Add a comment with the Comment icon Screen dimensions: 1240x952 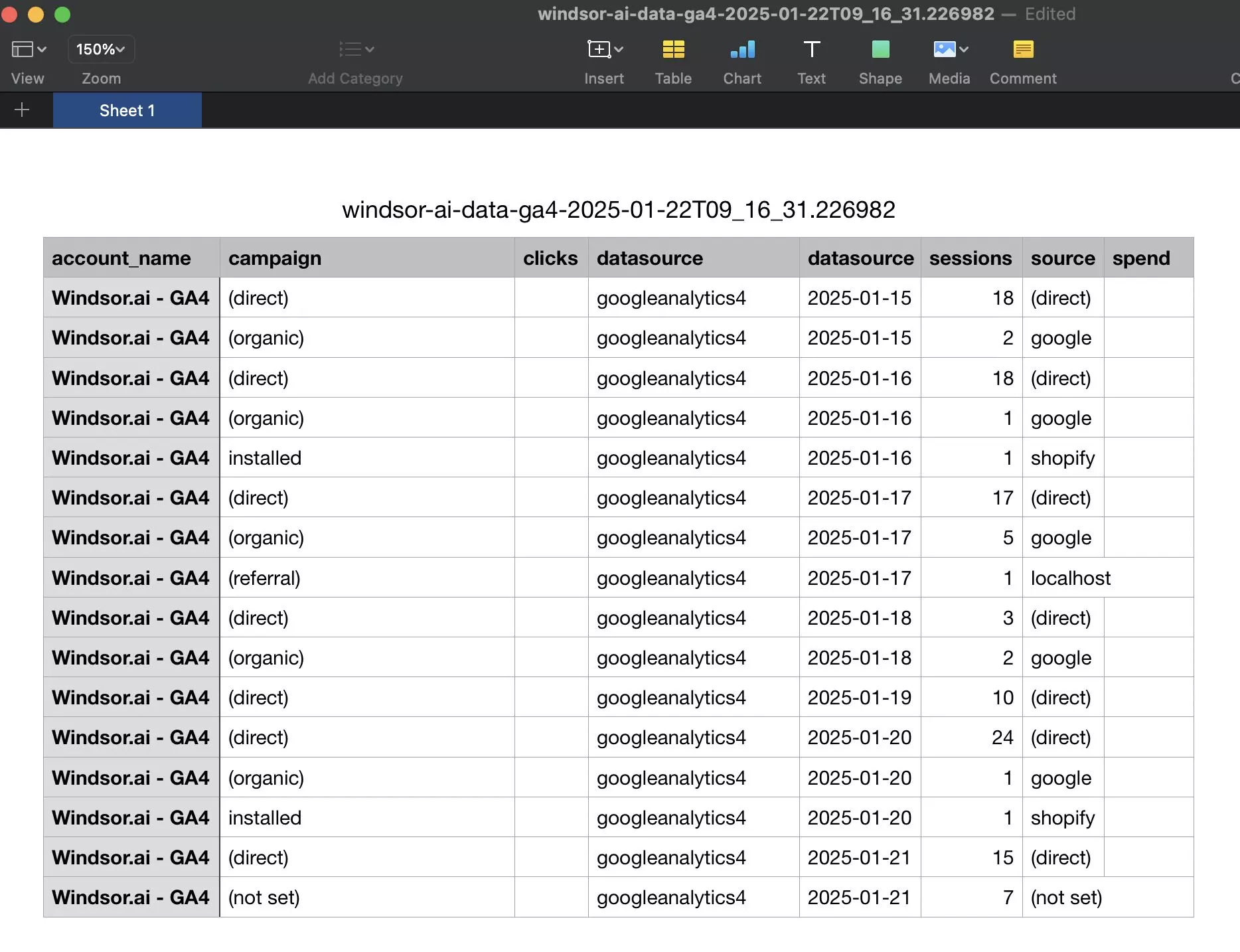click(1023, 49)
